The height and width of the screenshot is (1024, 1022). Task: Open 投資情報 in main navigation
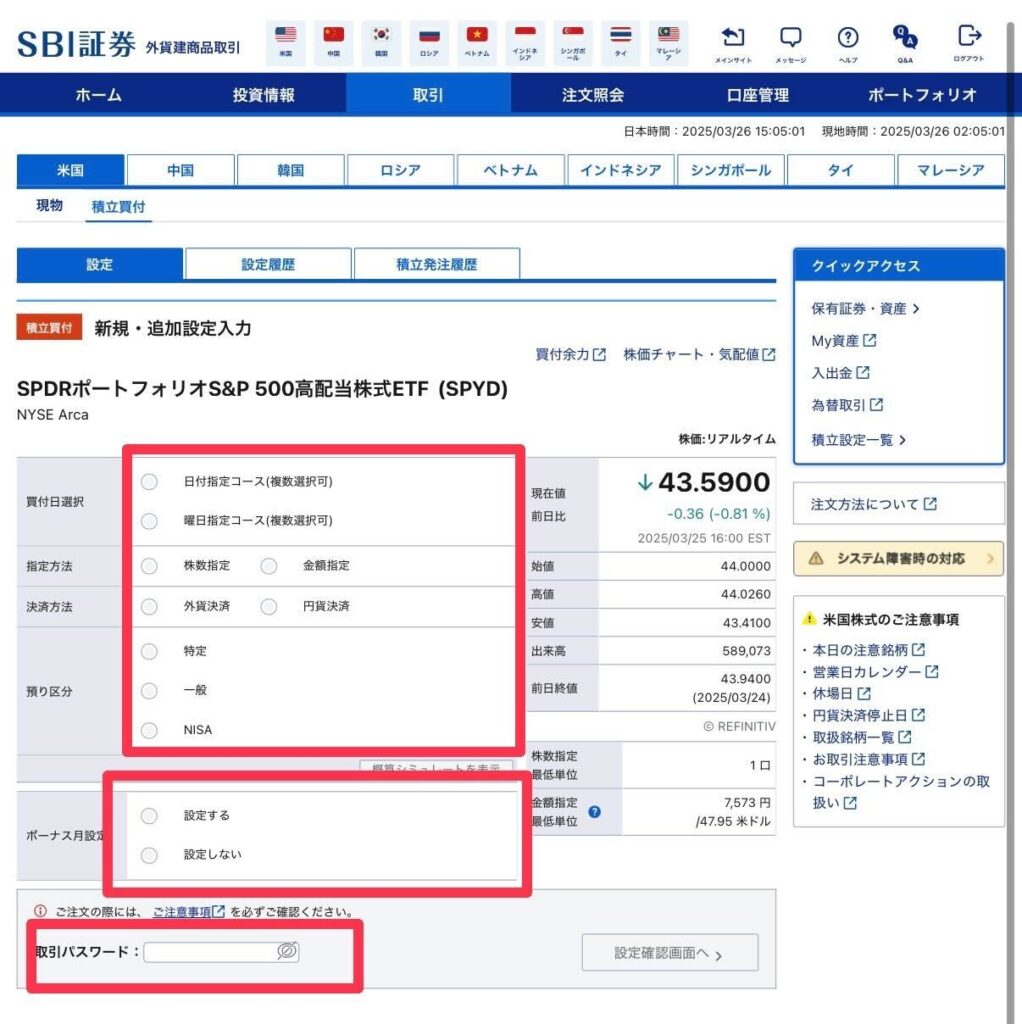pos(263,95)
